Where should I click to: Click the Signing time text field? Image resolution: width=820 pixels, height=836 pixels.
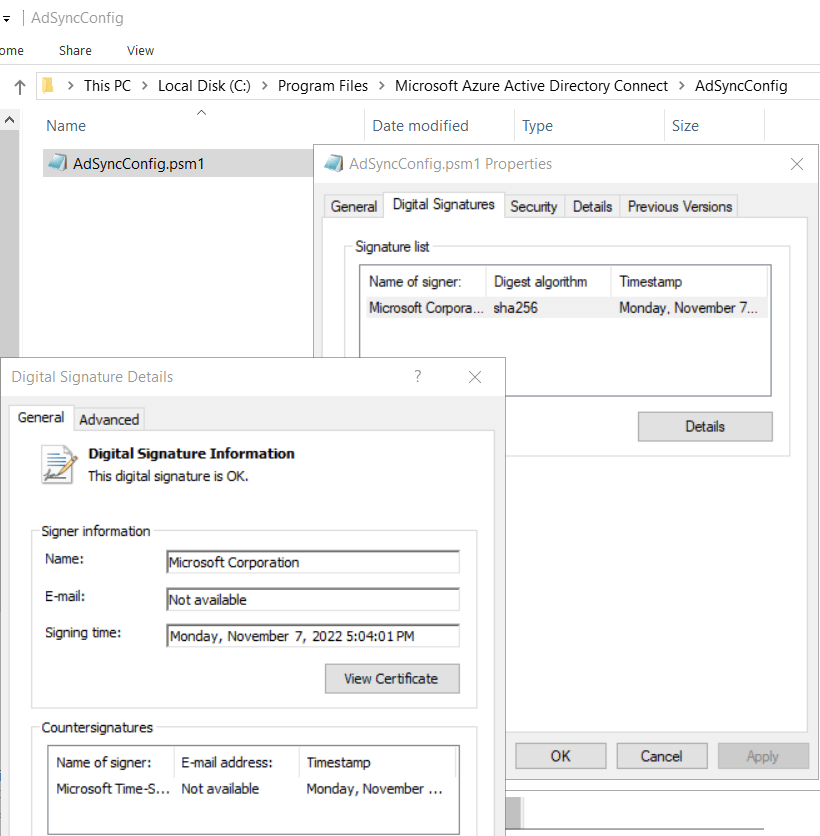click(x=313, y=636)
